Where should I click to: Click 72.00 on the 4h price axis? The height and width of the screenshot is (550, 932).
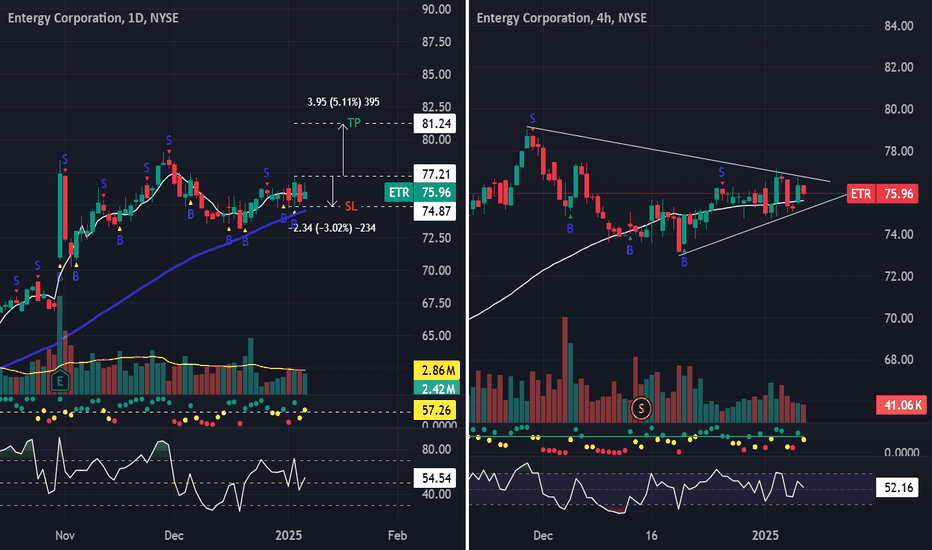[x=899, y=276]
